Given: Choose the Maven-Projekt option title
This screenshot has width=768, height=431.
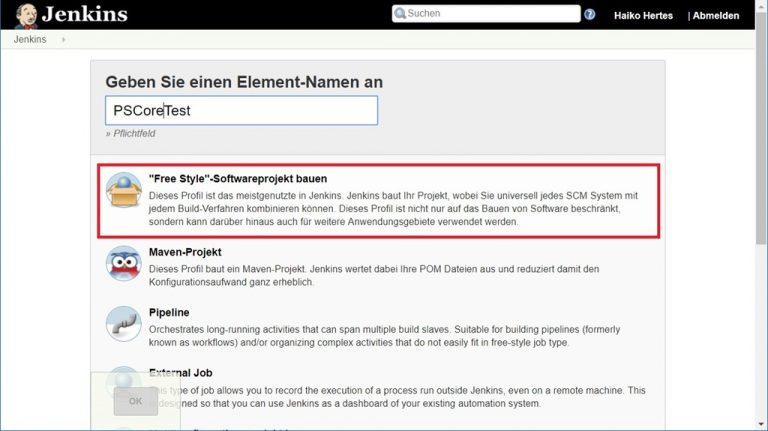Looking at the screenshot, I should click(x=185, y=252).
